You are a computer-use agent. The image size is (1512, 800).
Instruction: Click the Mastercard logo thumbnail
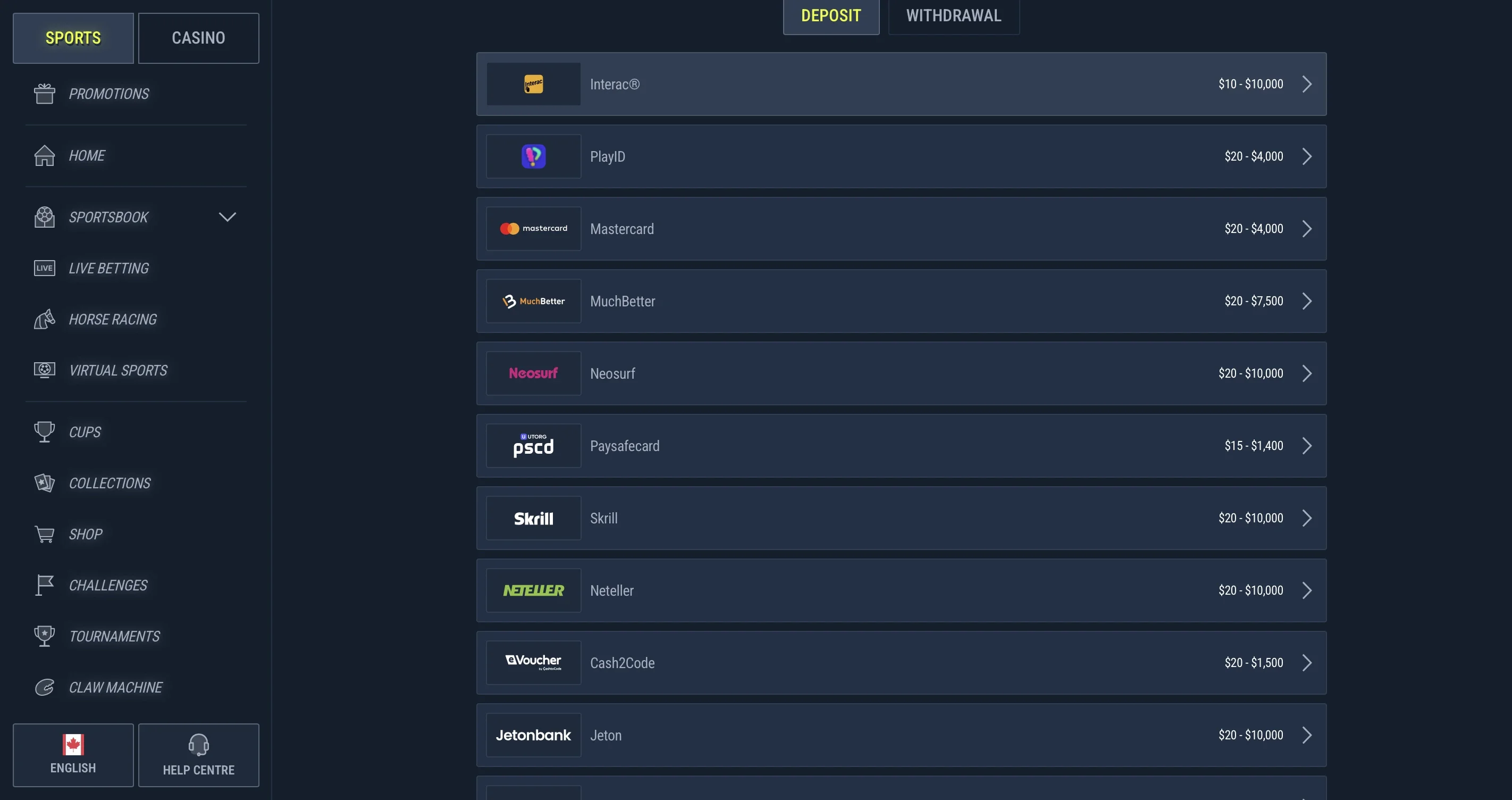point(534,229)
